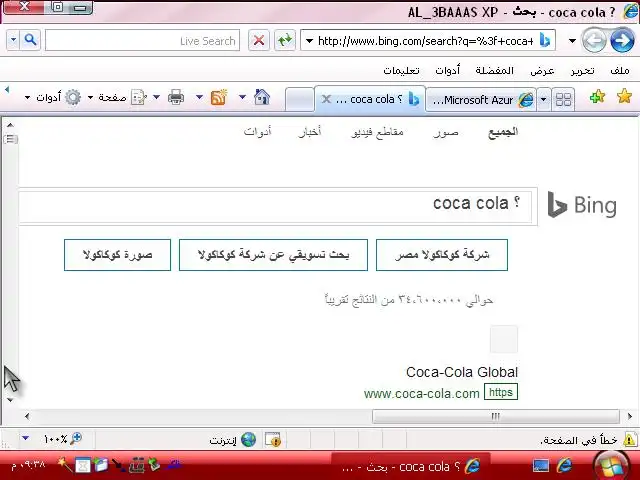
Task: Open the تحرير (Edit) menu
Action: click(x=582, y=70)
